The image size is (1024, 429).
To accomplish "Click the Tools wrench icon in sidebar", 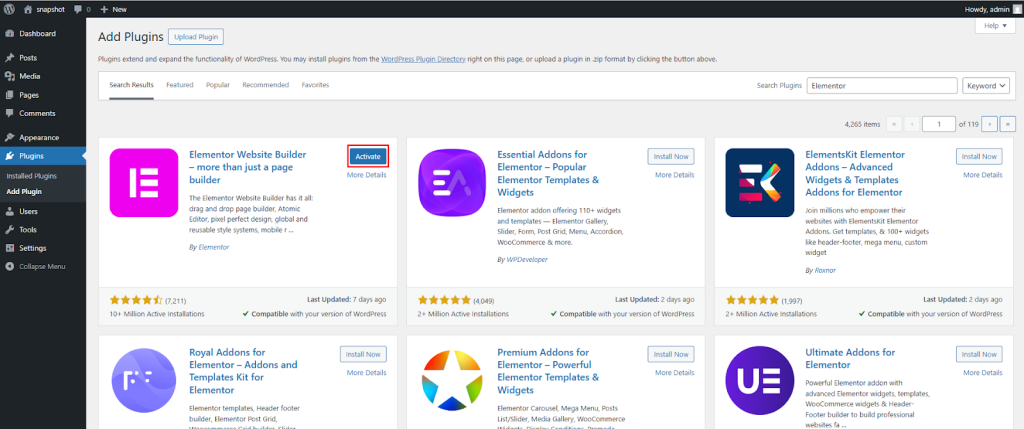I will (x=10, y=229).
